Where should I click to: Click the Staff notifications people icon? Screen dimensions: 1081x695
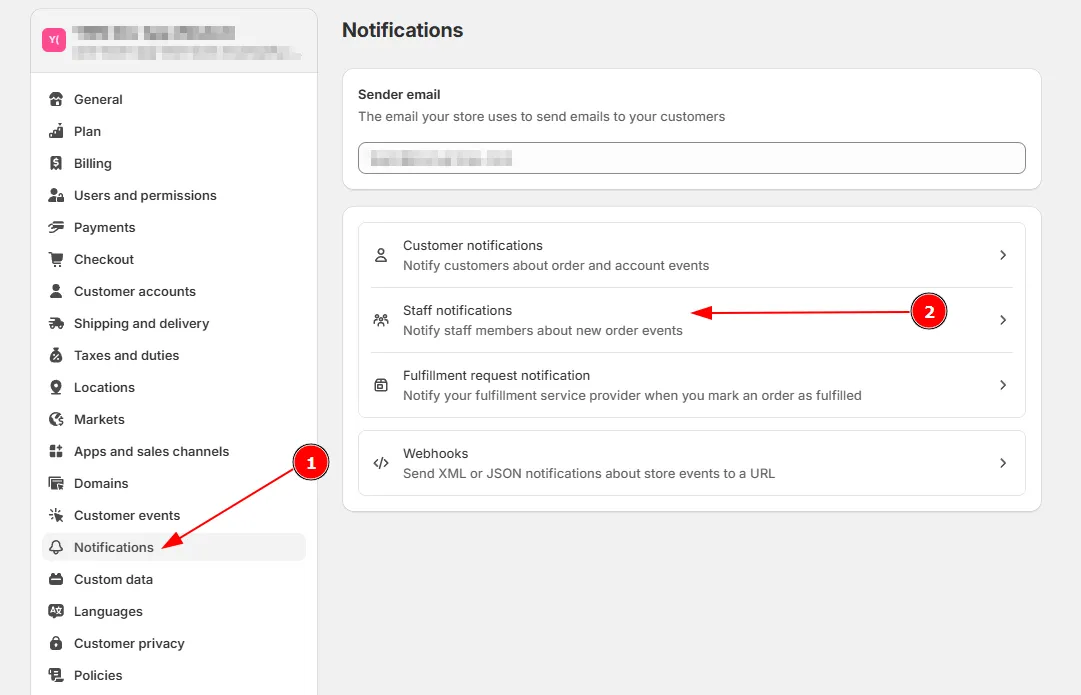click(x=381, y=320)
